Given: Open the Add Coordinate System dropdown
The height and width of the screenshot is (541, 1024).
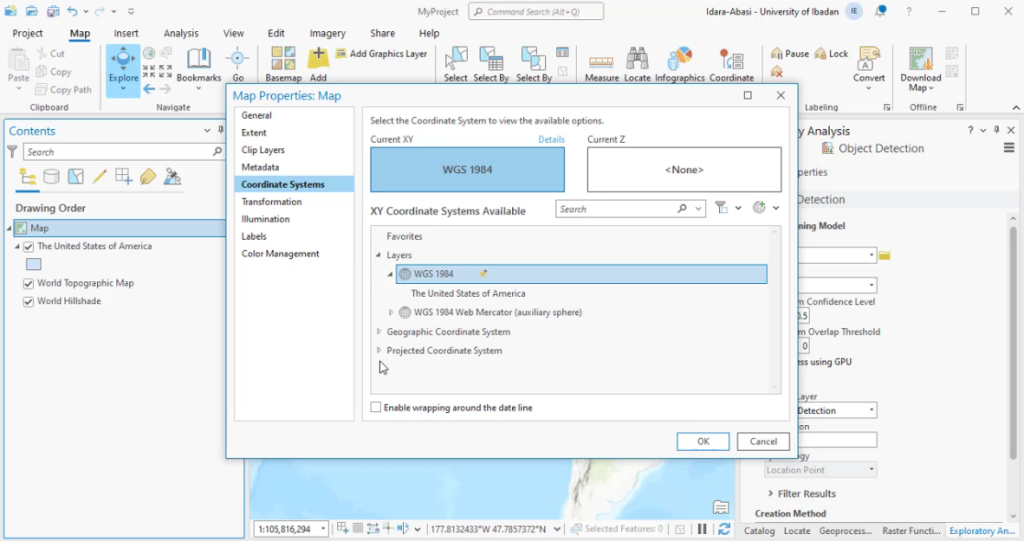Looking at the screenshot, I should point(776,208).
